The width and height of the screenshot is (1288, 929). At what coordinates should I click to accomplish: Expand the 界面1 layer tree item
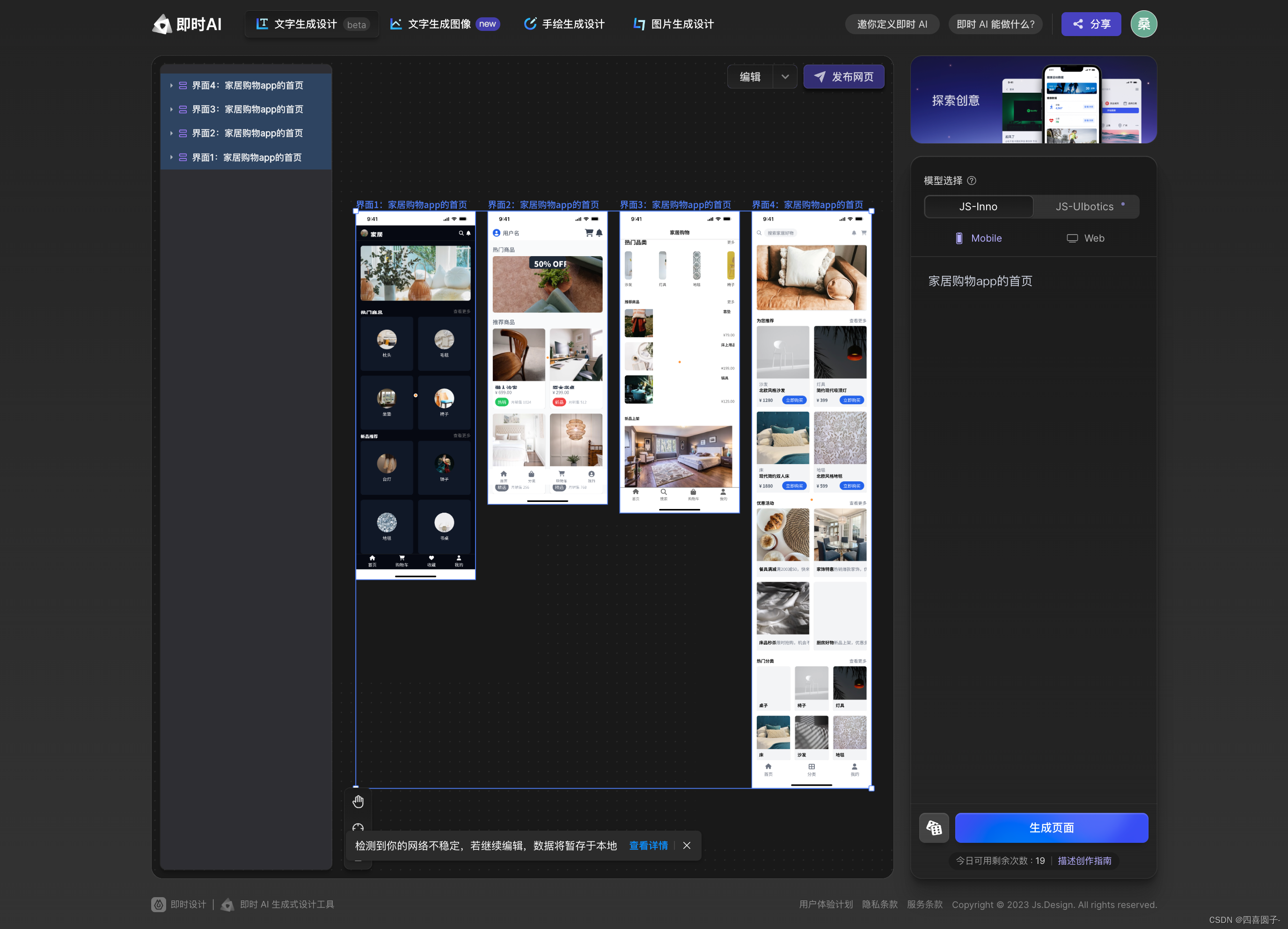[x=171, y=157]
